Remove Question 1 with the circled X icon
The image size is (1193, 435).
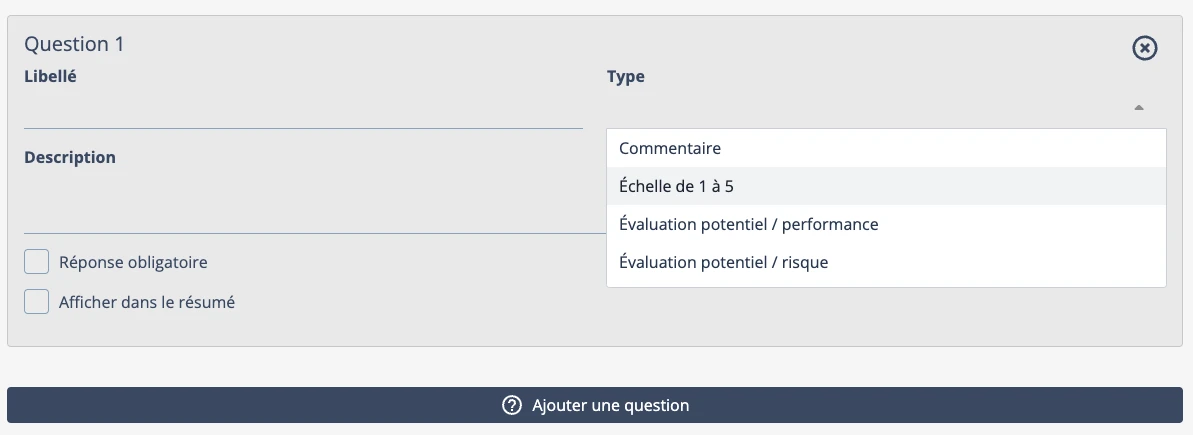point(1144,48)
